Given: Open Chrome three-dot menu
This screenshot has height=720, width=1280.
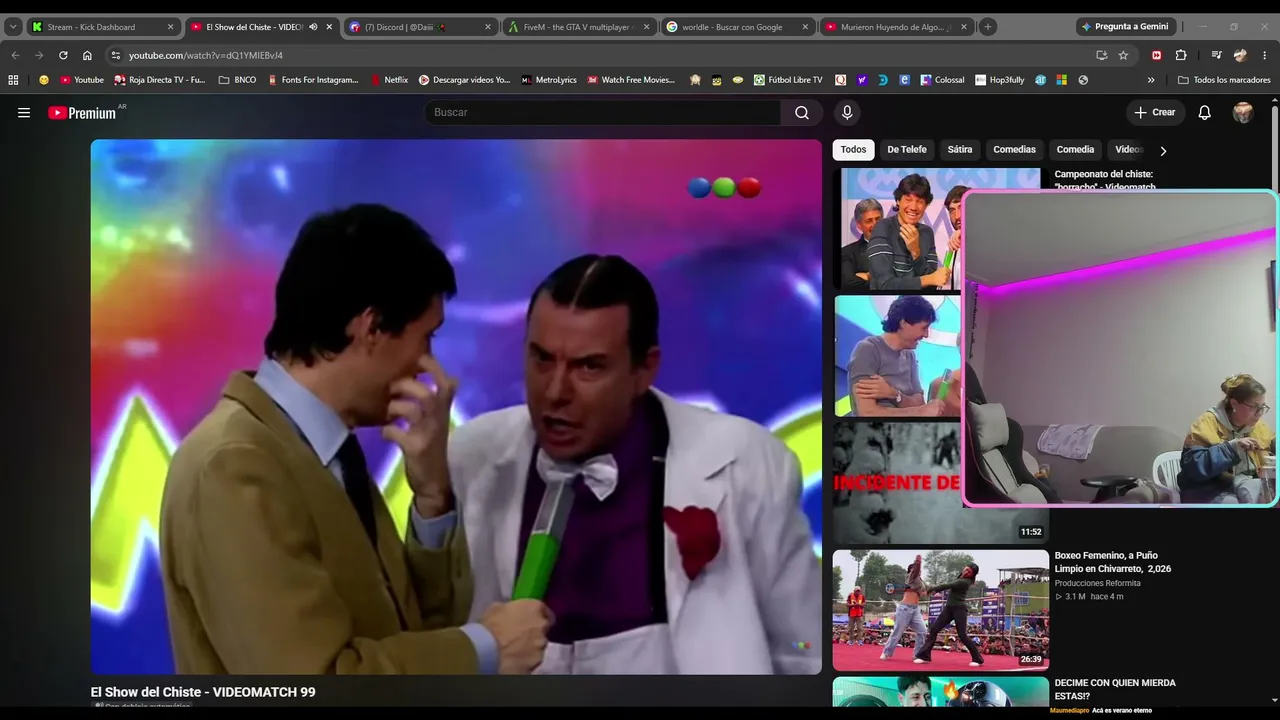Looking at the screenshot, I should click(1265, 55).
